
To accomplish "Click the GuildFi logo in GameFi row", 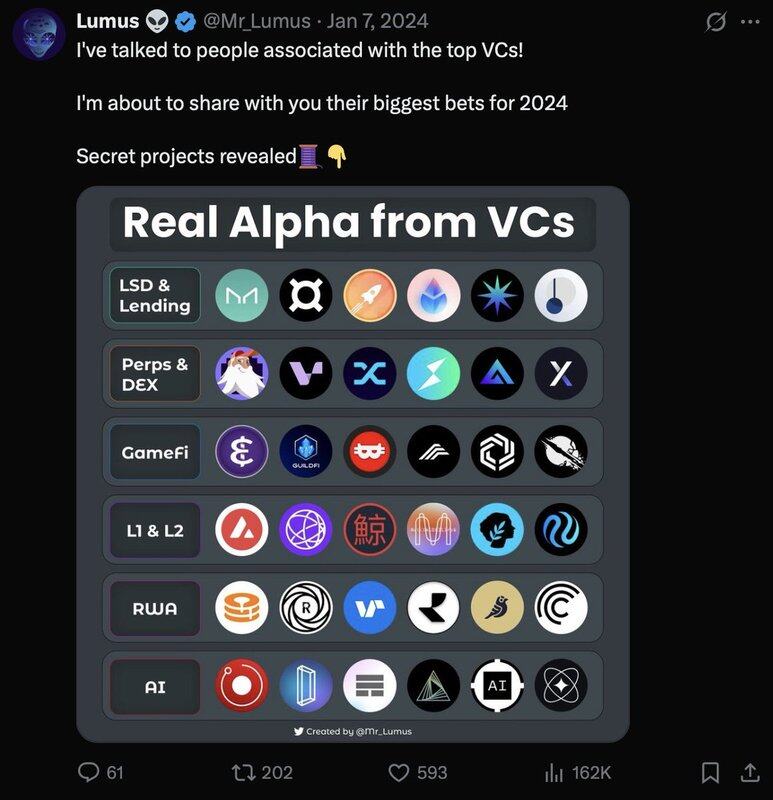I will coord(306,452).
